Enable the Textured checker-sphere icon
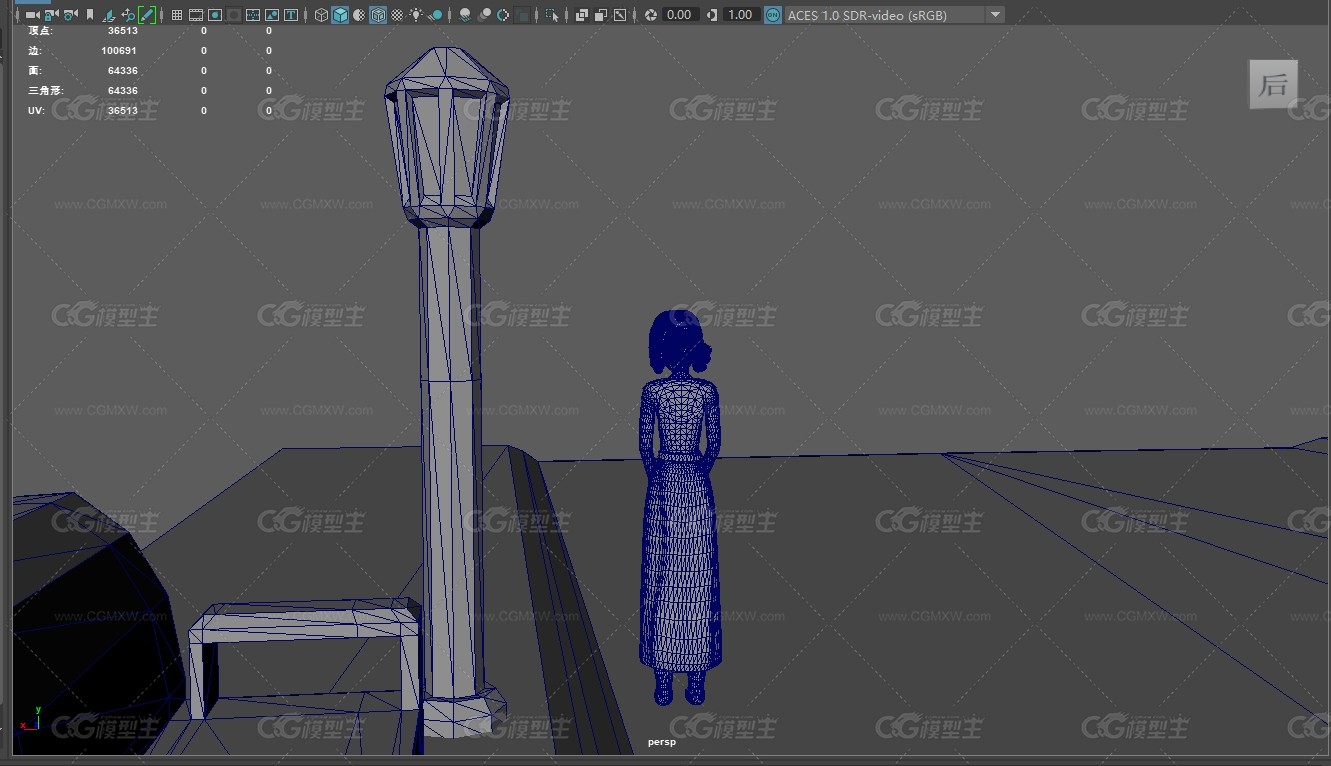The height and width of the screenshot is (766, 1331). tap(397, 15)
